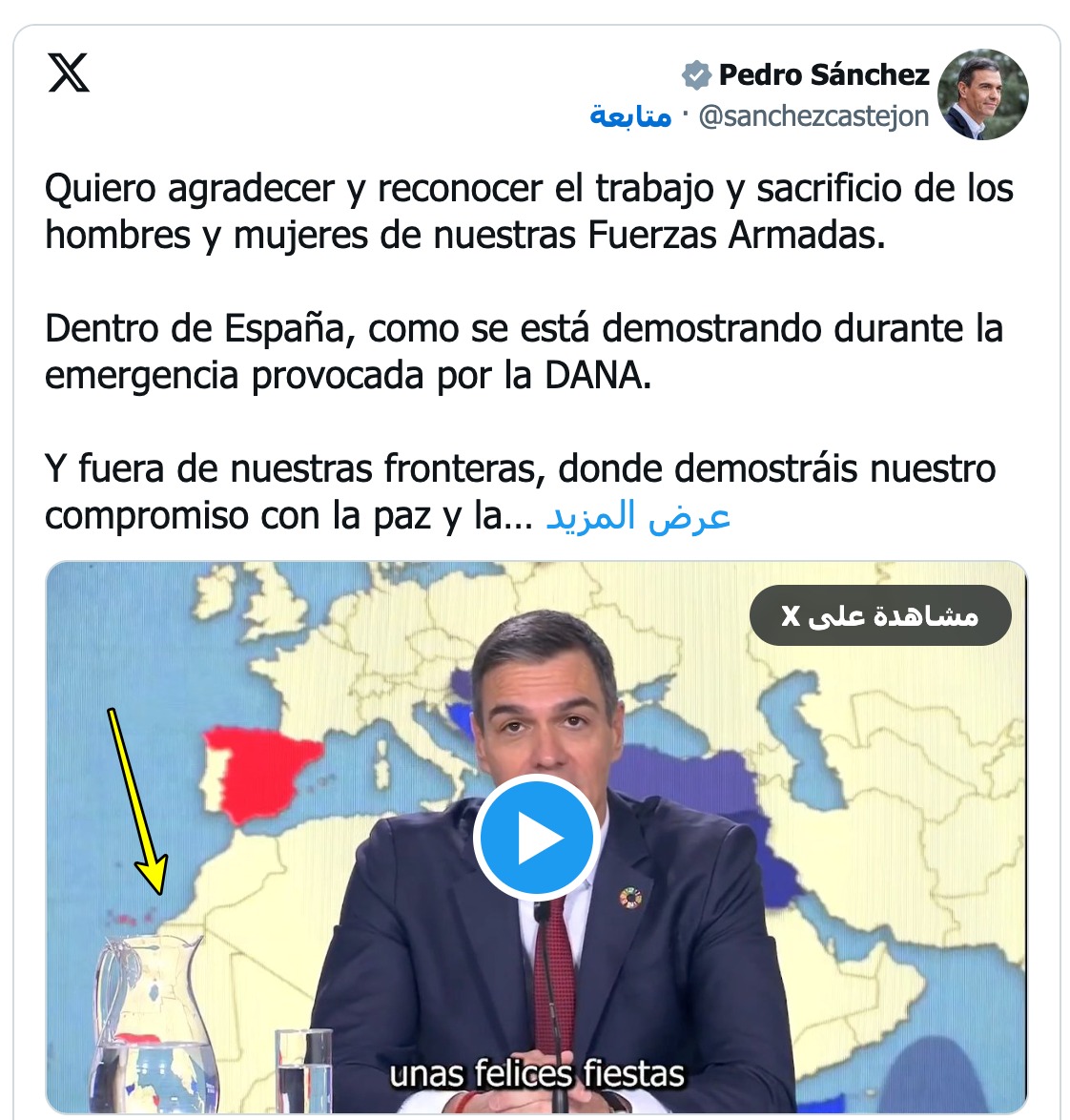This screenshot has height=1120, width=1070.
Task: Expand tweet text with عرض المزيد
Action: pyautogui.click(x=637, y=515)
